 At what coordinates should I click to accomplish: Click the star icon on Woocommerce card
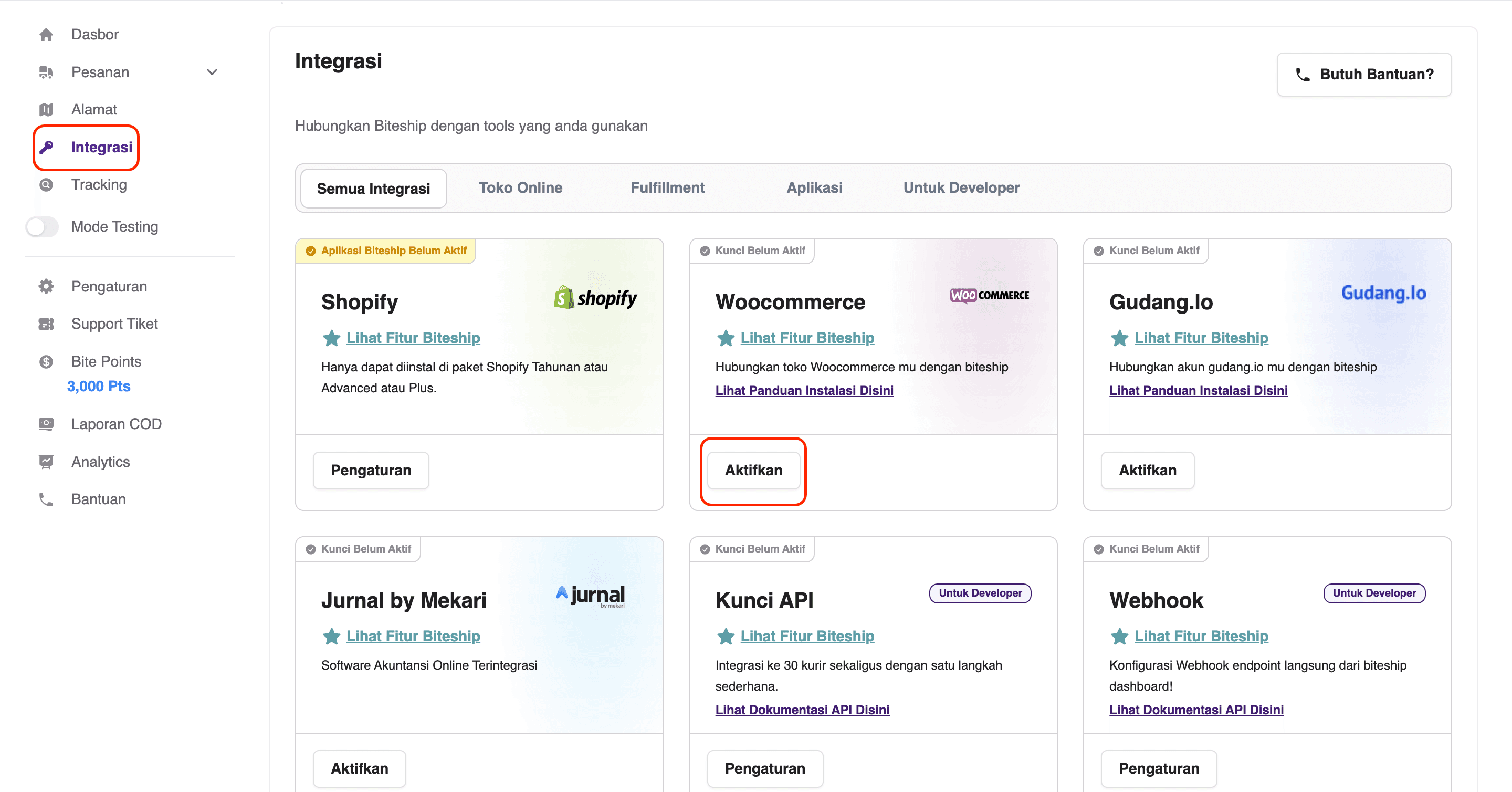(x=726, y=338)
